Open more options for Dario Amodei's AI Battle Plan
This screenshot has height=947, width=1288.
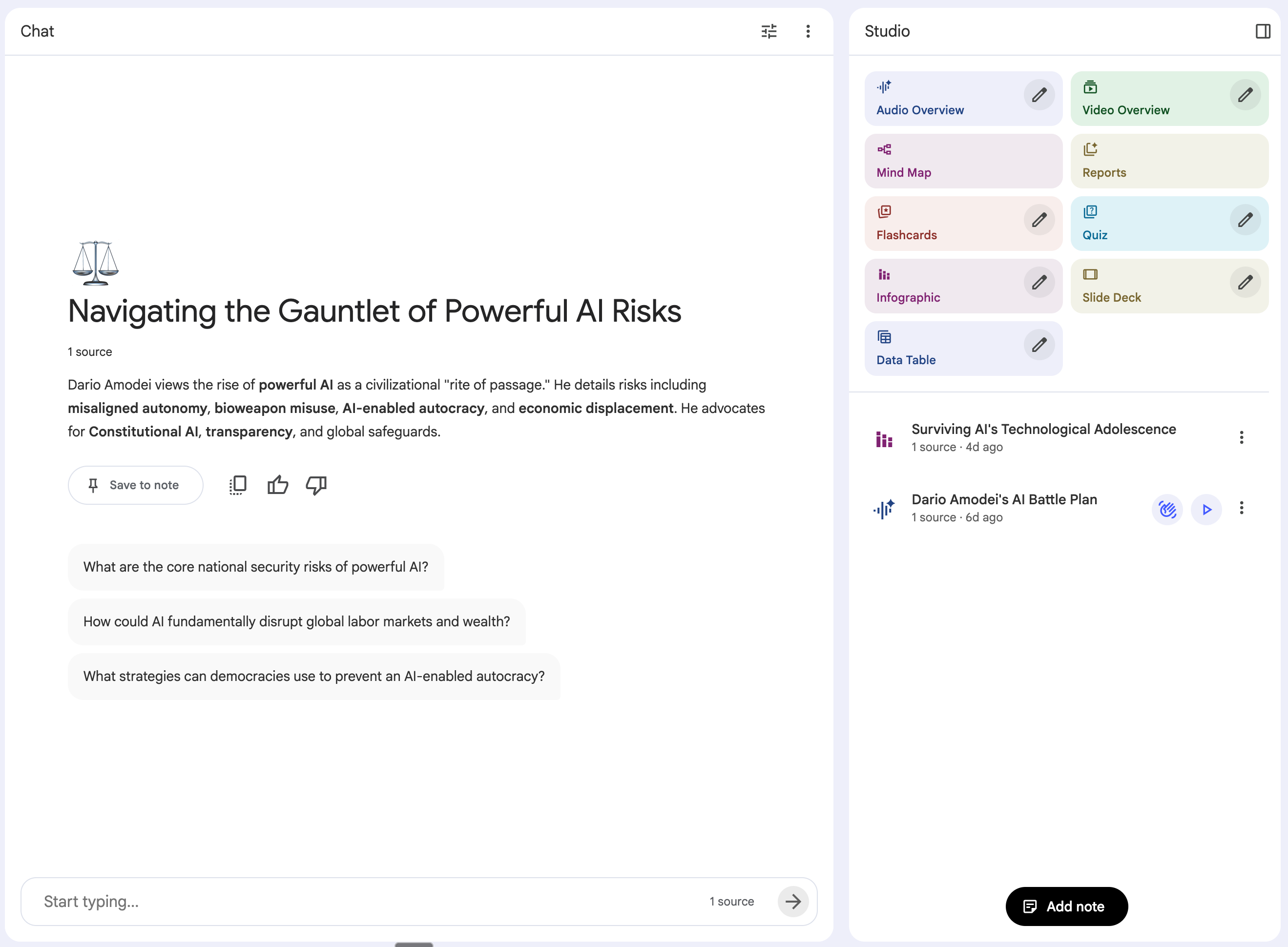tap(1241, 508)
